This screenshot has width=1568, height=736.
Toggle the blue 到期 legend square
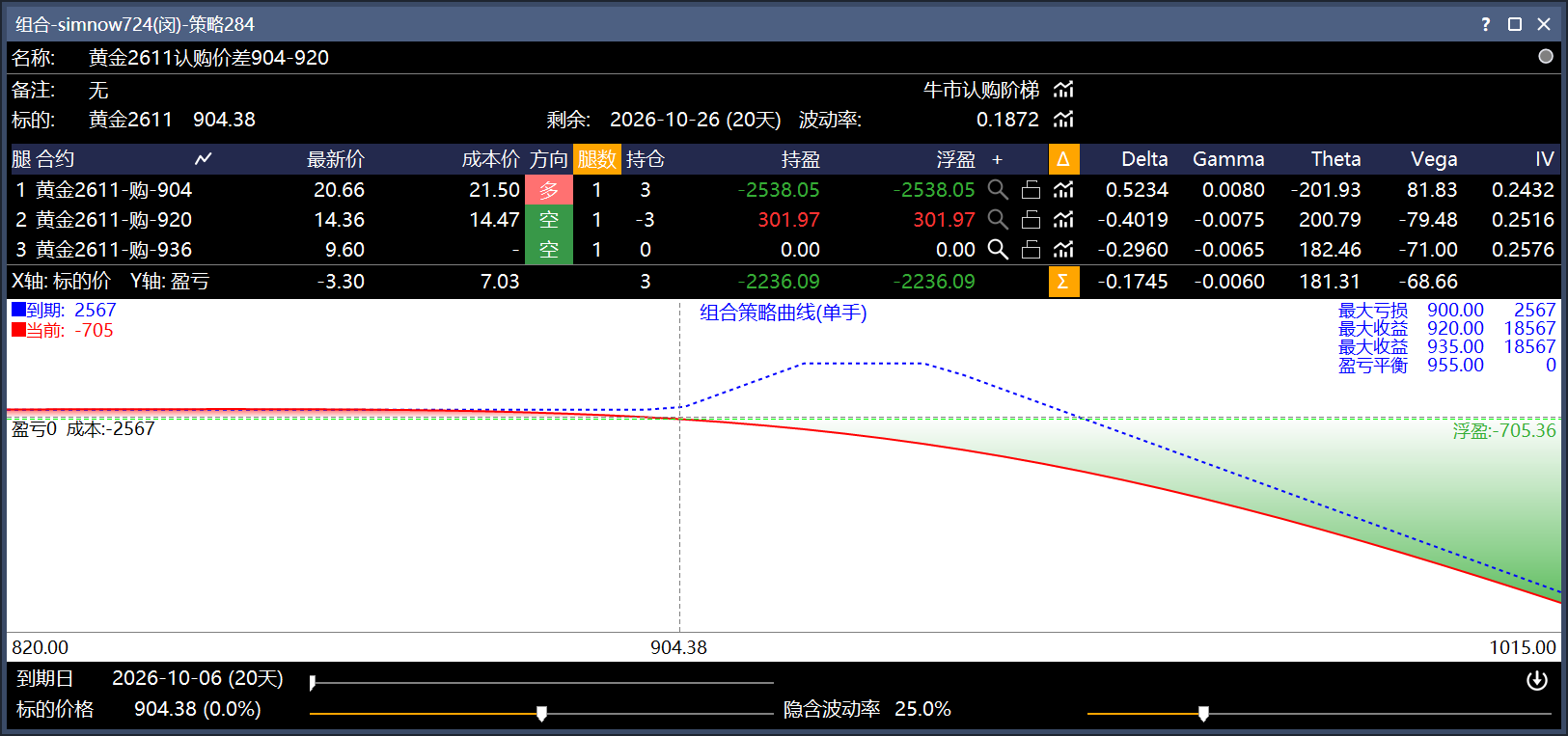(x=18, y=310)
